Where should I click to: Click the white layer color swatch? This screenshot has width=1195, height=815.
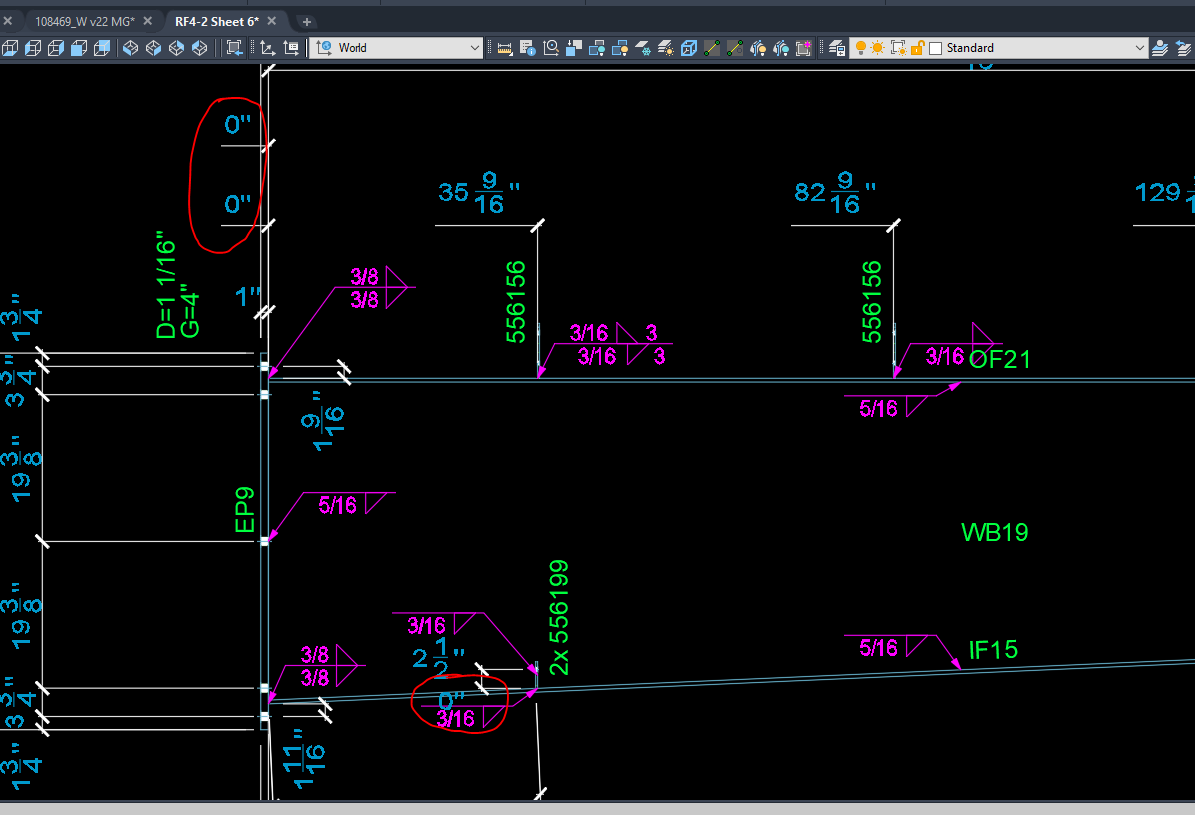pos(934,47)
